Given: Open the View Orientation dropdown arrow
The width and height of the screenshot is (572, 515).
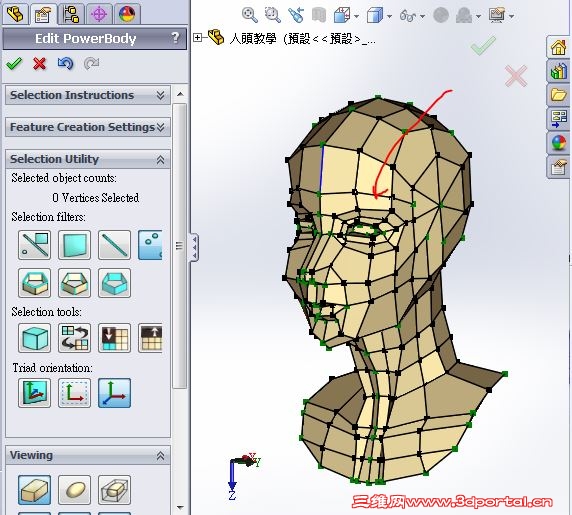Looking at the screenshot, I should point(356,16).
